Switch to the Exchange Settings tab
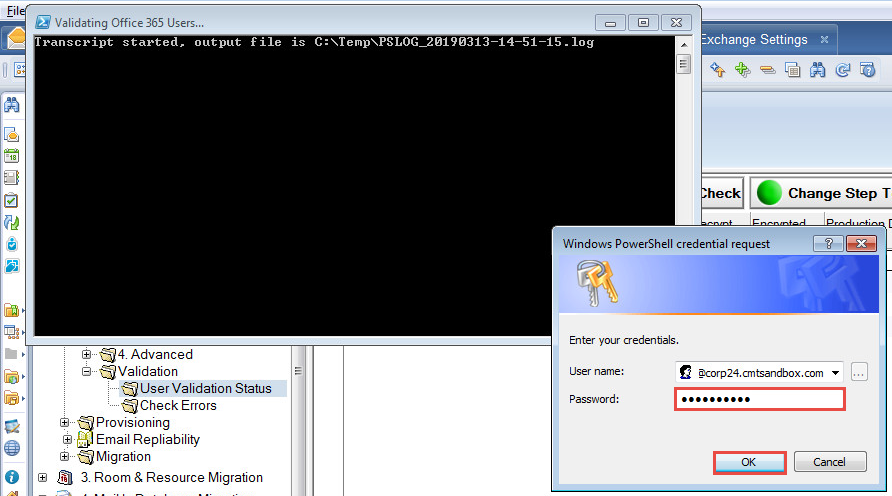This screenshot has height=496, width=892. pyautogui.click(x=754, y=39)
